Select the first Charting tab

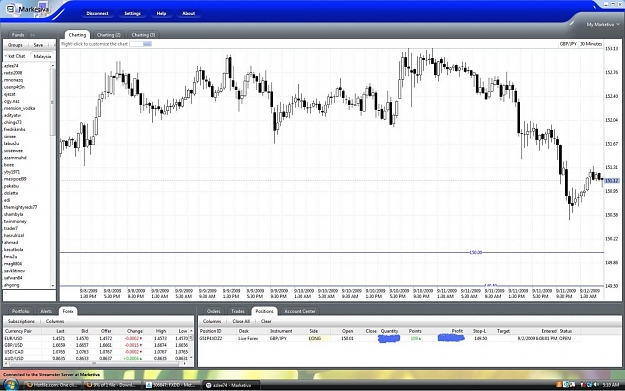tap(77, 35)
